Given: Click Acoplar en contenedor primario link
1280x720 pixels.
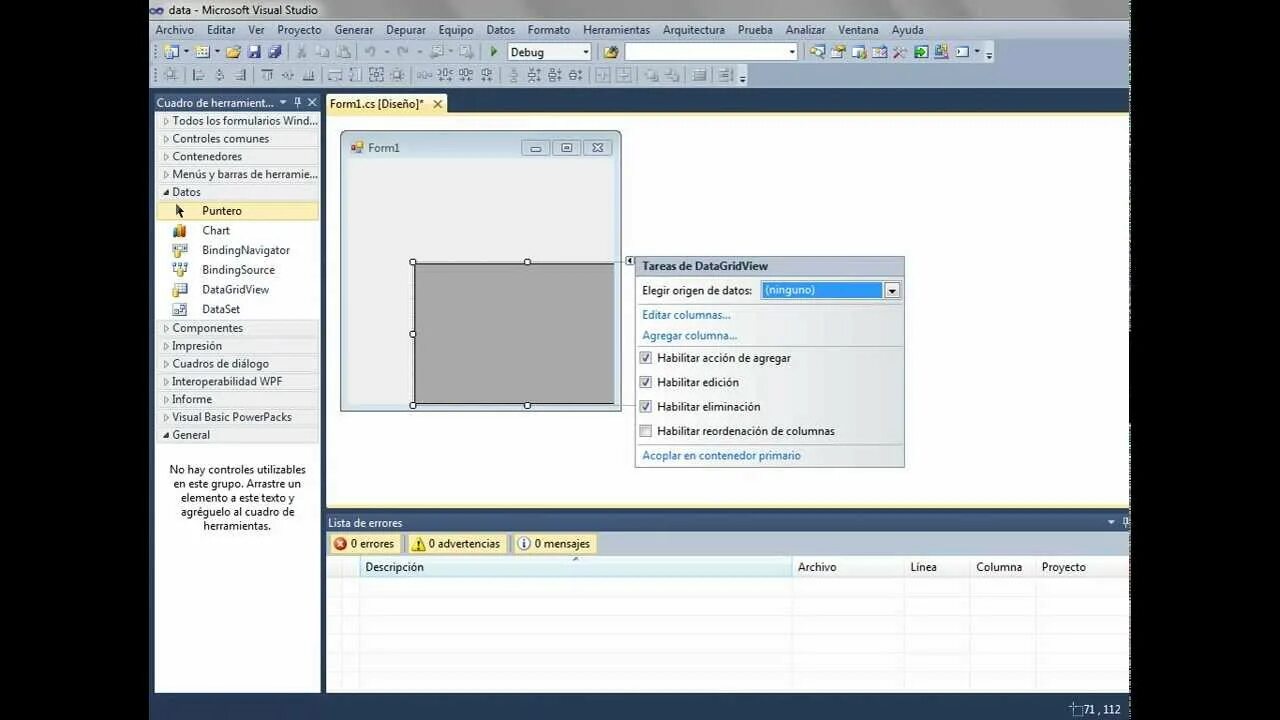Looking at the screenshot, I should click(721, 456).
